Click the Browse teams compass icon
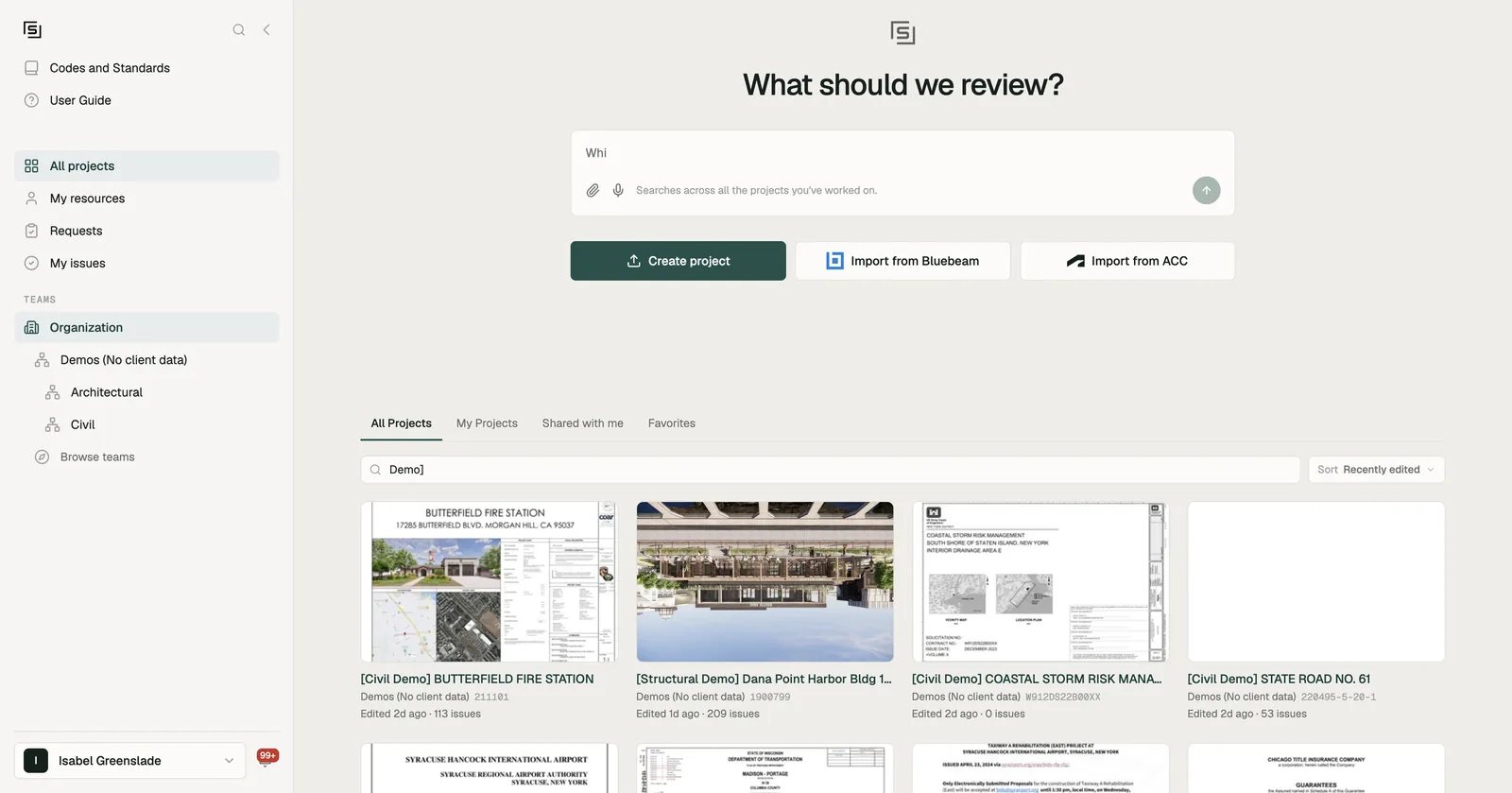1512x793 pixels. pos(42,457)
